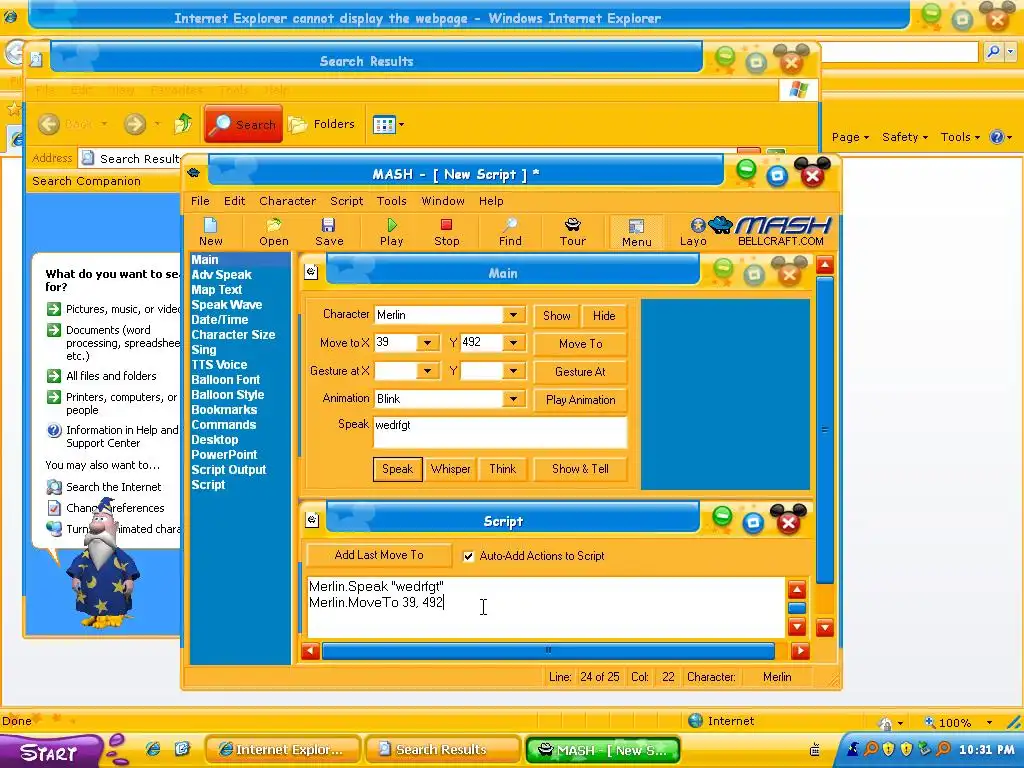Click Information in Help and Support Center
The image size is (1024, 768).
tap(122, 436)
